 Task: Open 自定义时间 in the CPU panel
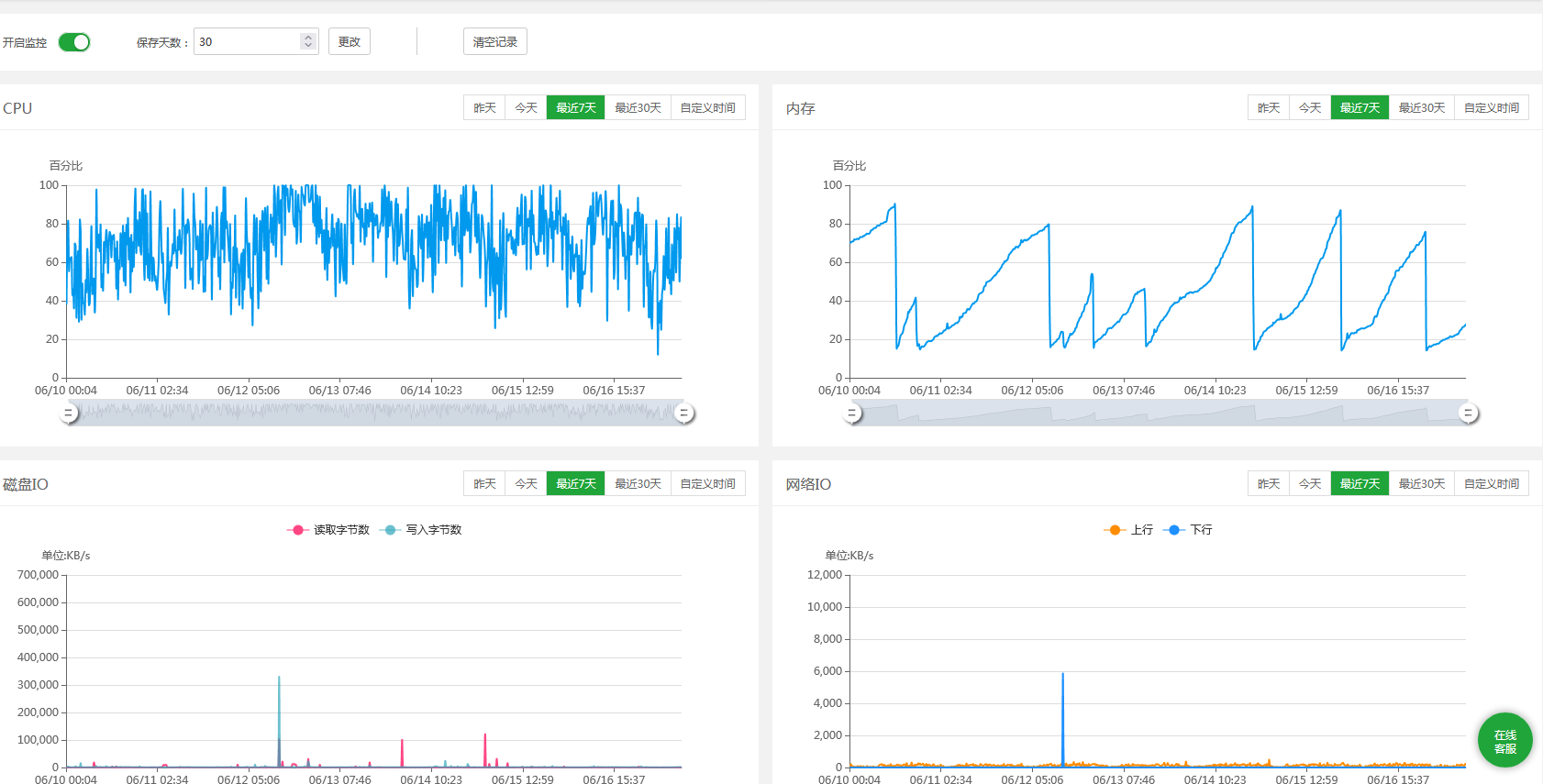pyautogui.click(x=708, y=107)
